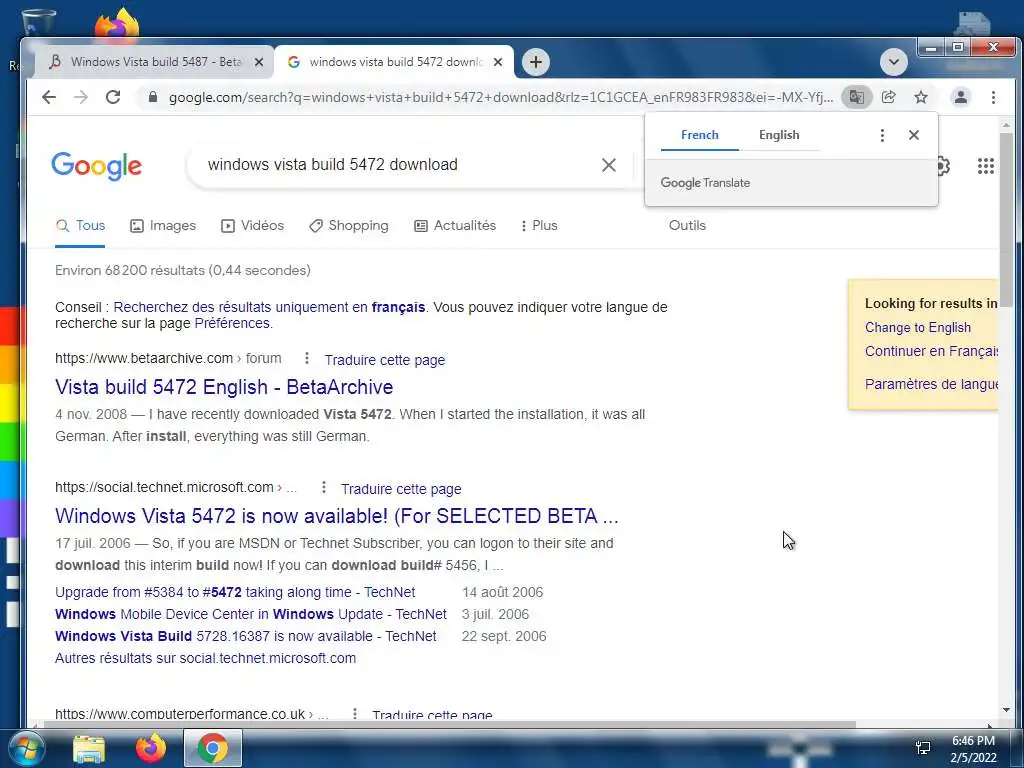This screenshot has height=768, width=1024.
Task: Close the Windows Vista build 5487 tab
Action: tap(259, 62)
